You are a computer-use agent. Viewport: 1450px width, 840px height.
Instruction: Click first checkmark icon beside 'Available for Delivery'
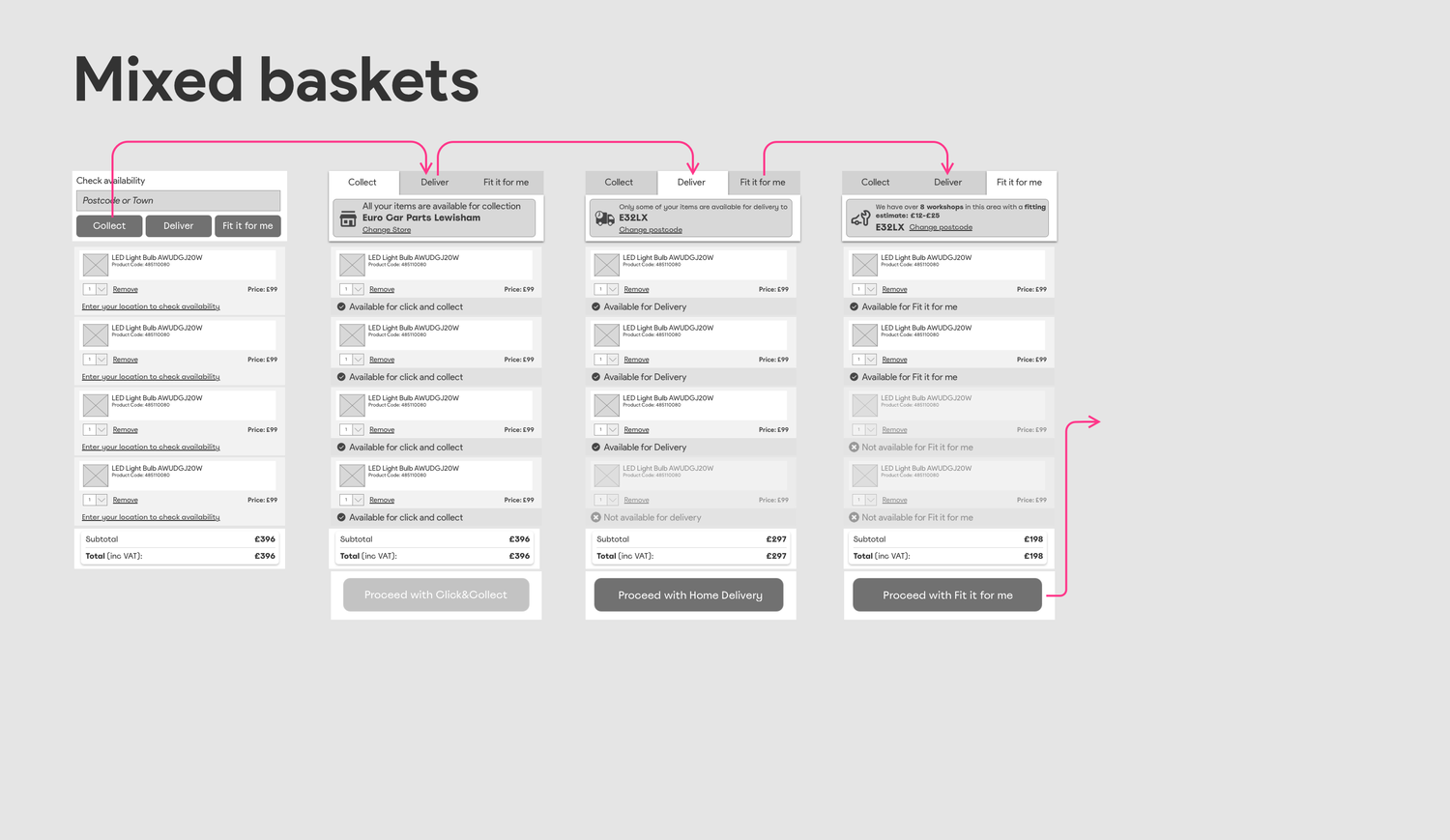pyautogui.click(x=595, y=306)
